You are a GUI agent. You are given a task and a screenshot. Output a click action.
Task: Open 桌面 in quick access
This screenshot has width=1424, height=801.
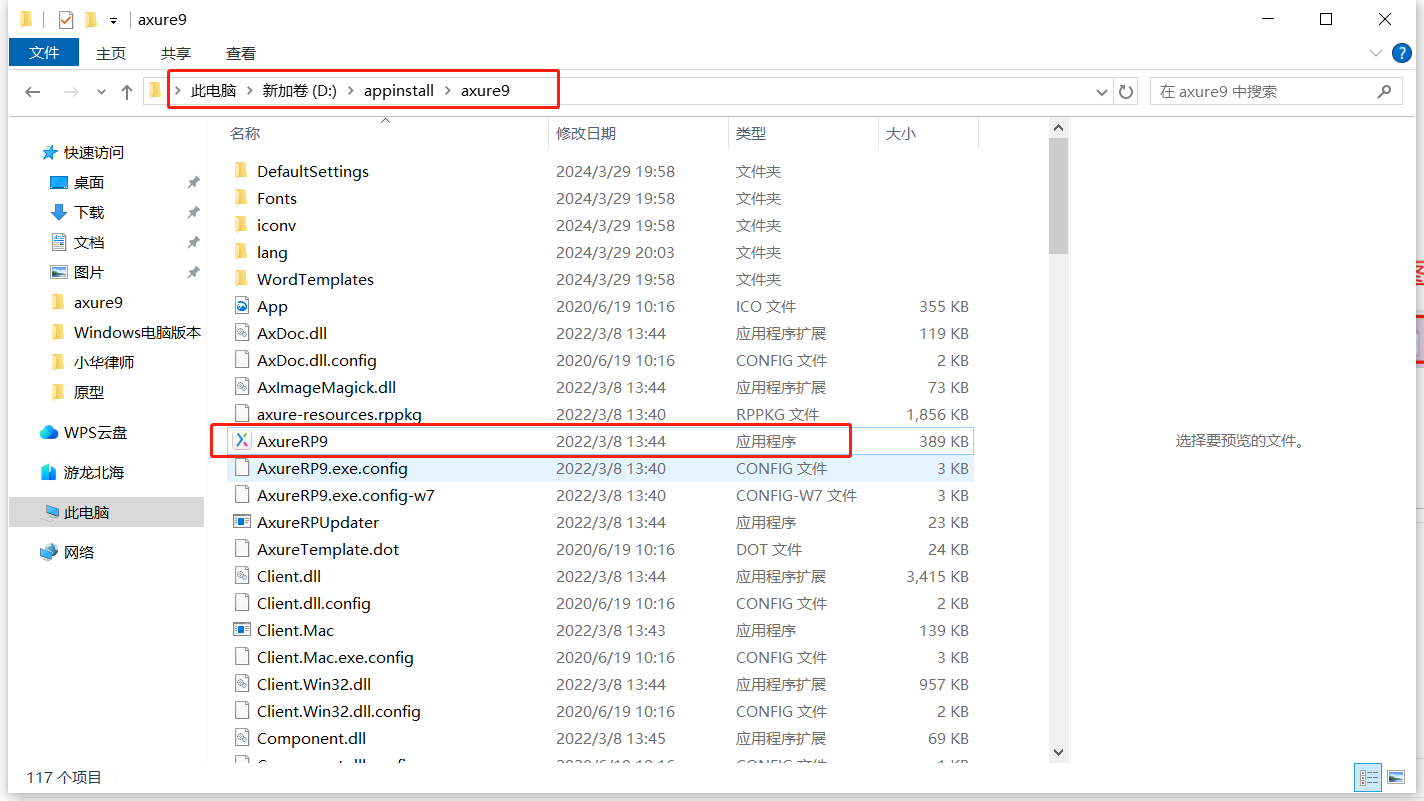89,183
